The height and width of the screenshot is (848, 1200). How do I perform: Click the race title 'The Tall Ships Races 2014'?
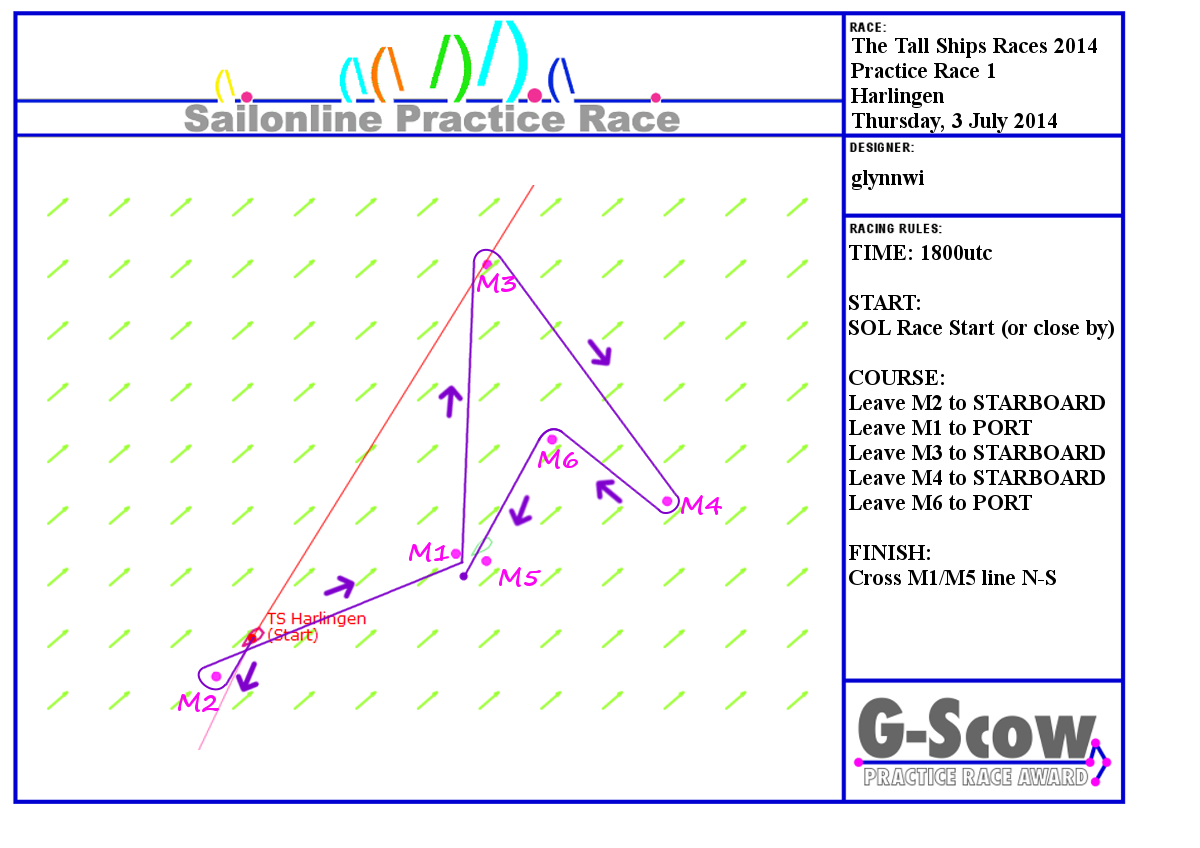coord(974,46)
